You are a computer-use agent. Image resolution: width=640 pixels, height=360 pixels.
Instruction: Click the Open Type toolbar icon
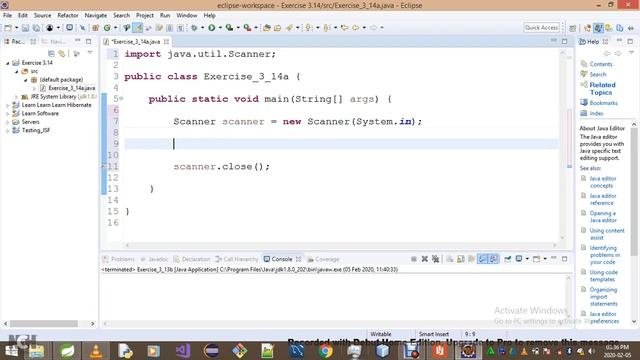pyautogui.click(x=267, y=28)
